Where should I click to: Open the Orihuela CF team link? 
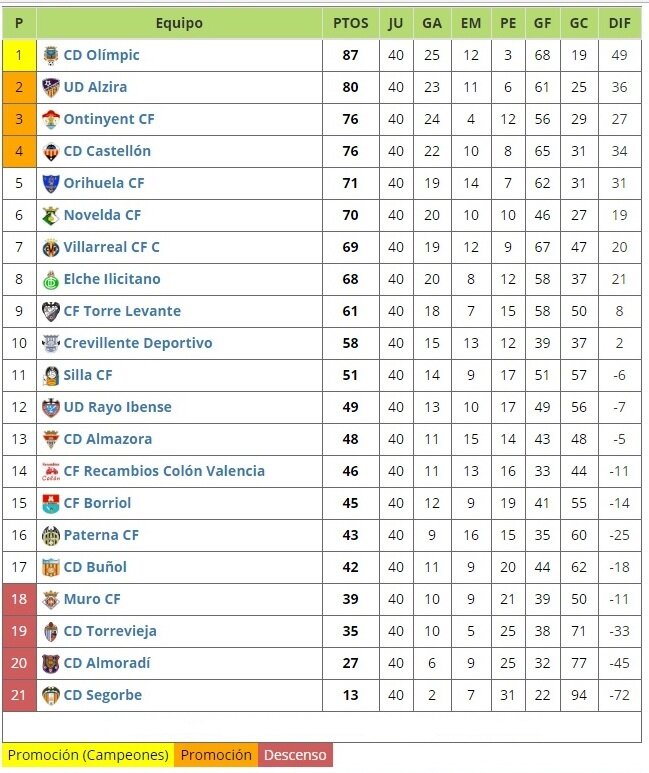(104, 183)
